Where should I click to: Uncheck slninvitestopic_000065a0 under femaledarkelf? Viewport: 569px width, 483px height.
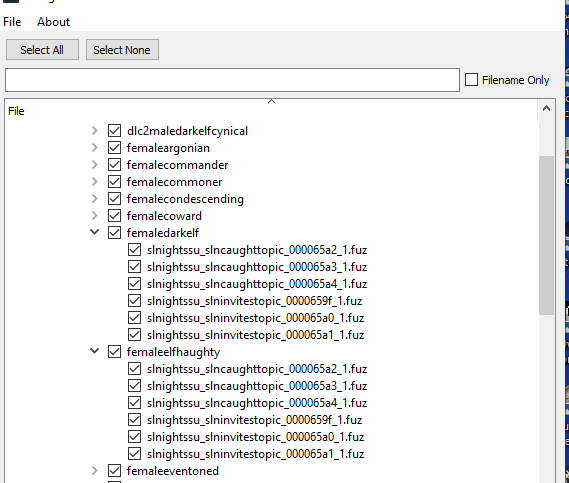134,318
